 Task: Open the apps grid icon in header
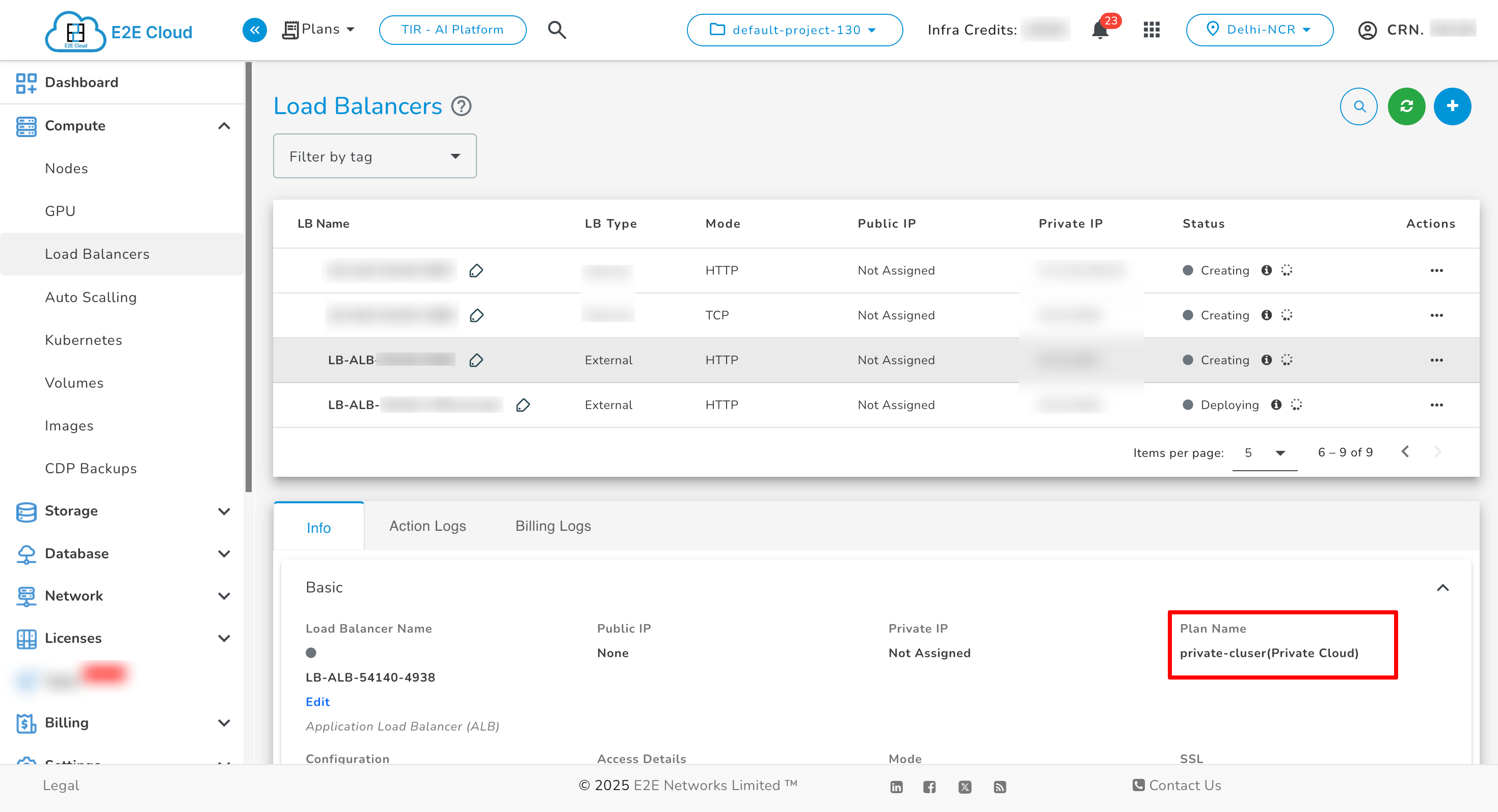coord(1152,30)
